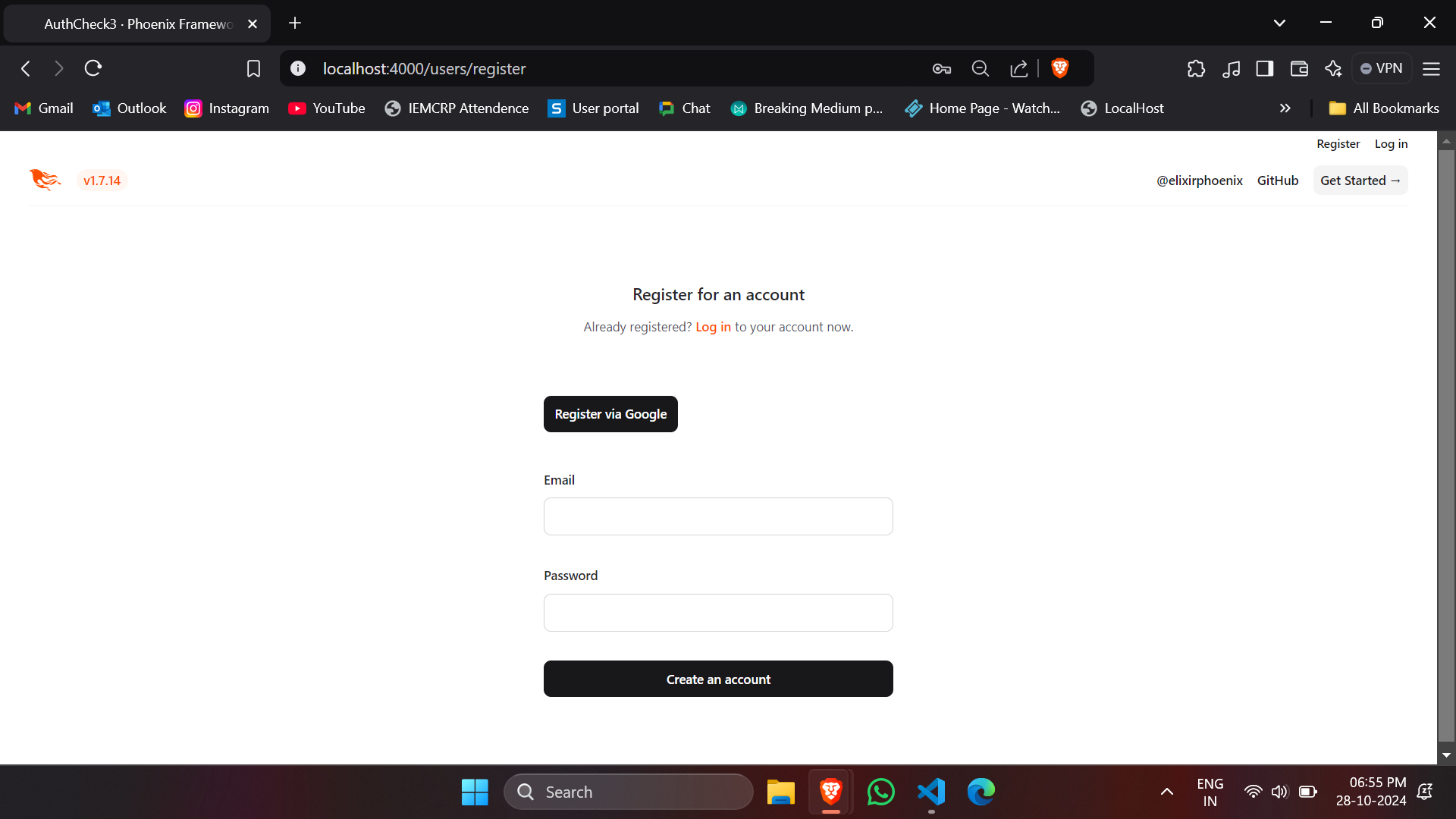Click the WhatsApp icon in taskbar
The width and height of the screenshot is (1456, 819).
pos(881,792)
